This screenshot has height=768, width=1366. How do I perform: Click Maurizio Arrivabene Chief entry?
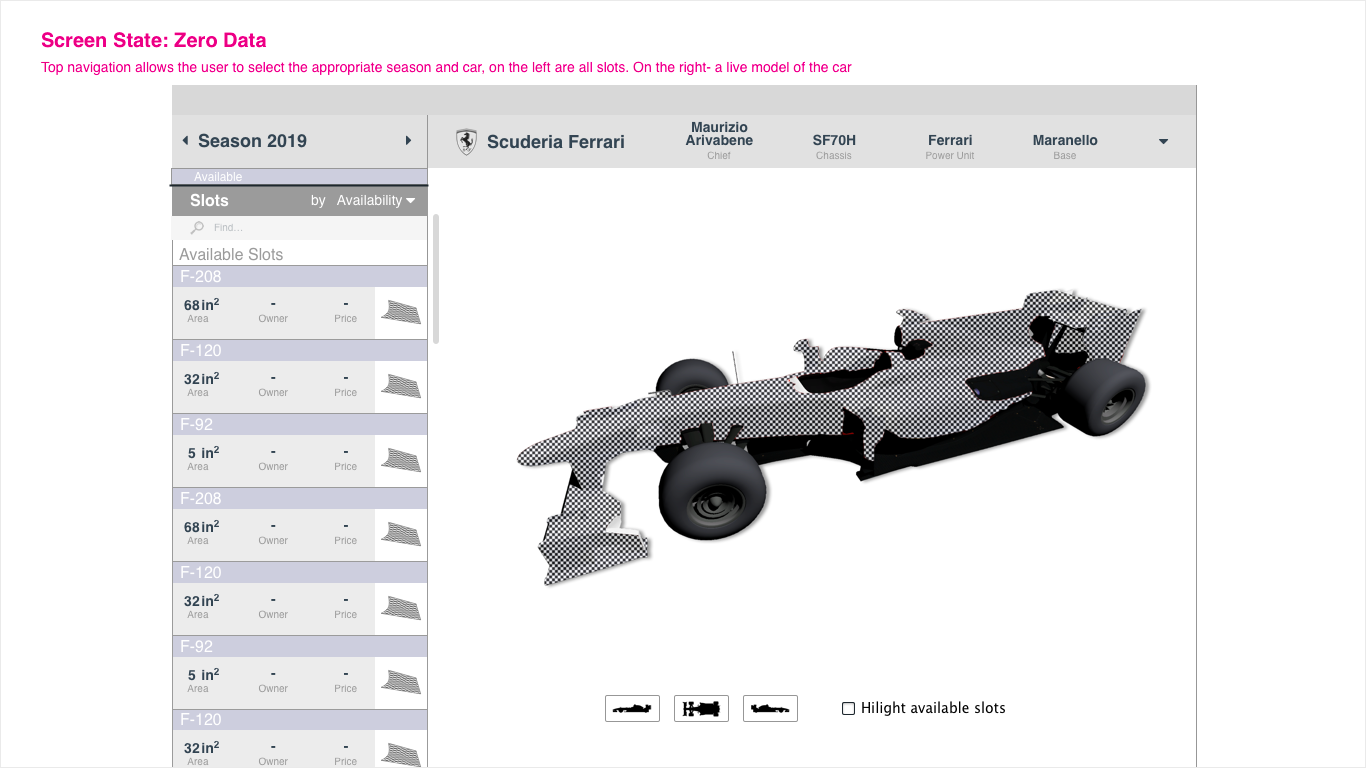pos(719,141)
